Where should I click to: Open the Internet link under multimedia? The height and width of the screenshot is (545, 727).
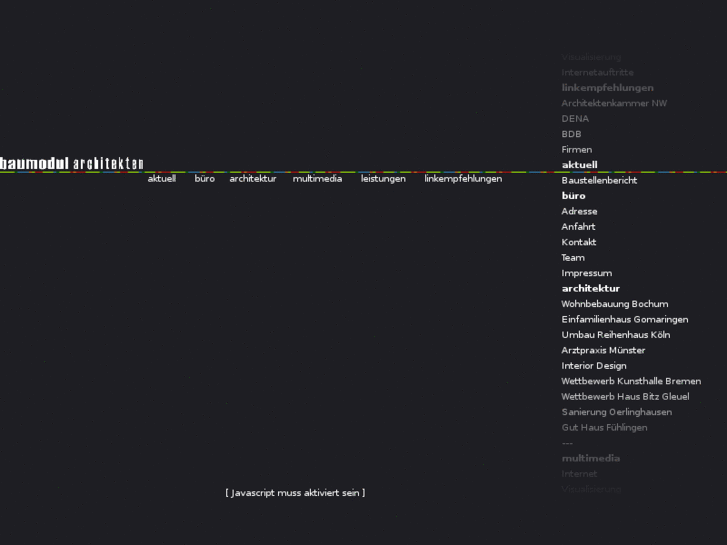pyautogui.click(x=579, y=474)
